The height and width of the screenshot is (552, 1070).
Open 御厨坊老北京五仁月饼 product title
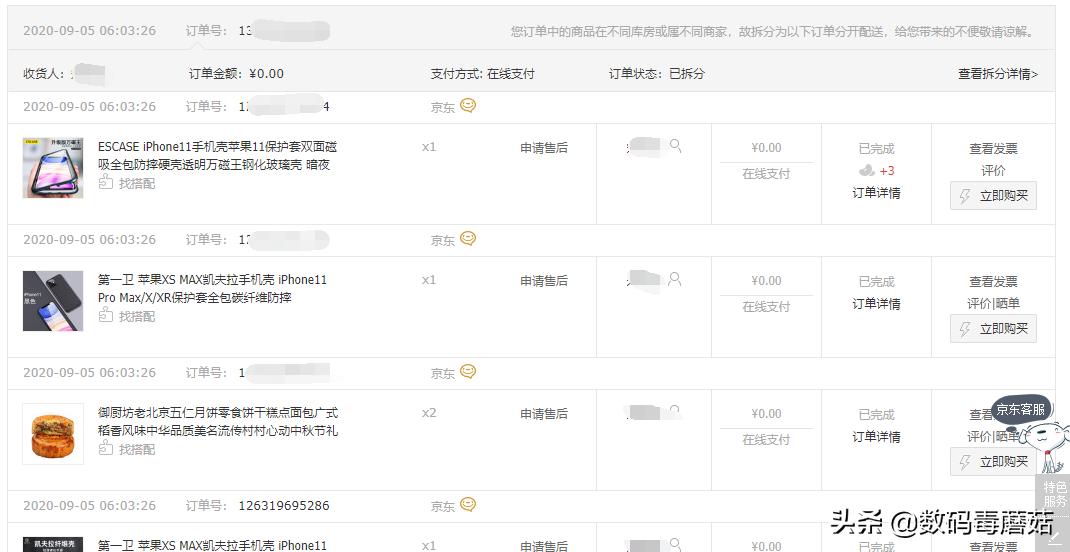[x=218, y=422]
